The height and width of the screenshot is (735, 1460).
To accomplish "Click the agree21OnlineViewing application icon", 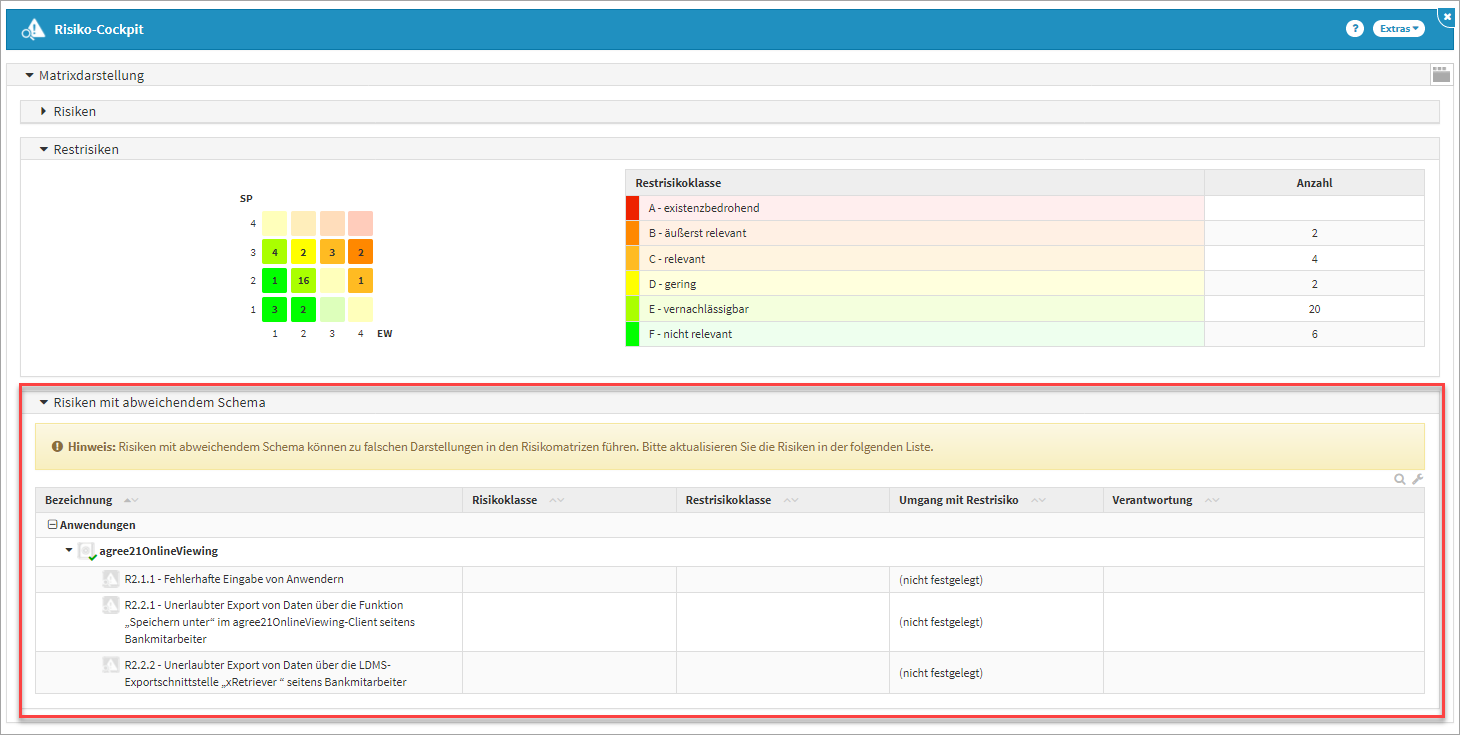I will tap(87, 551).
